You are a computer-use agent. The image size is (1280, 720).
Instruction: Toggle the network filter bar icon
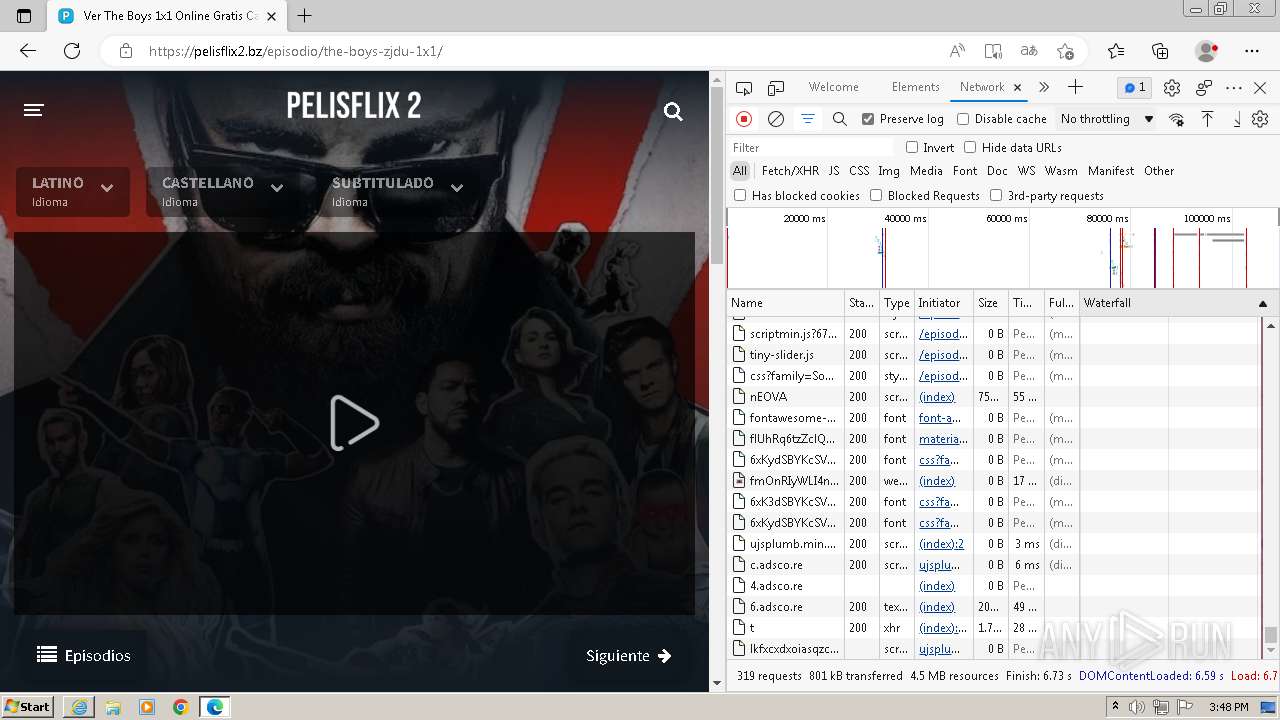pos(808,119)
